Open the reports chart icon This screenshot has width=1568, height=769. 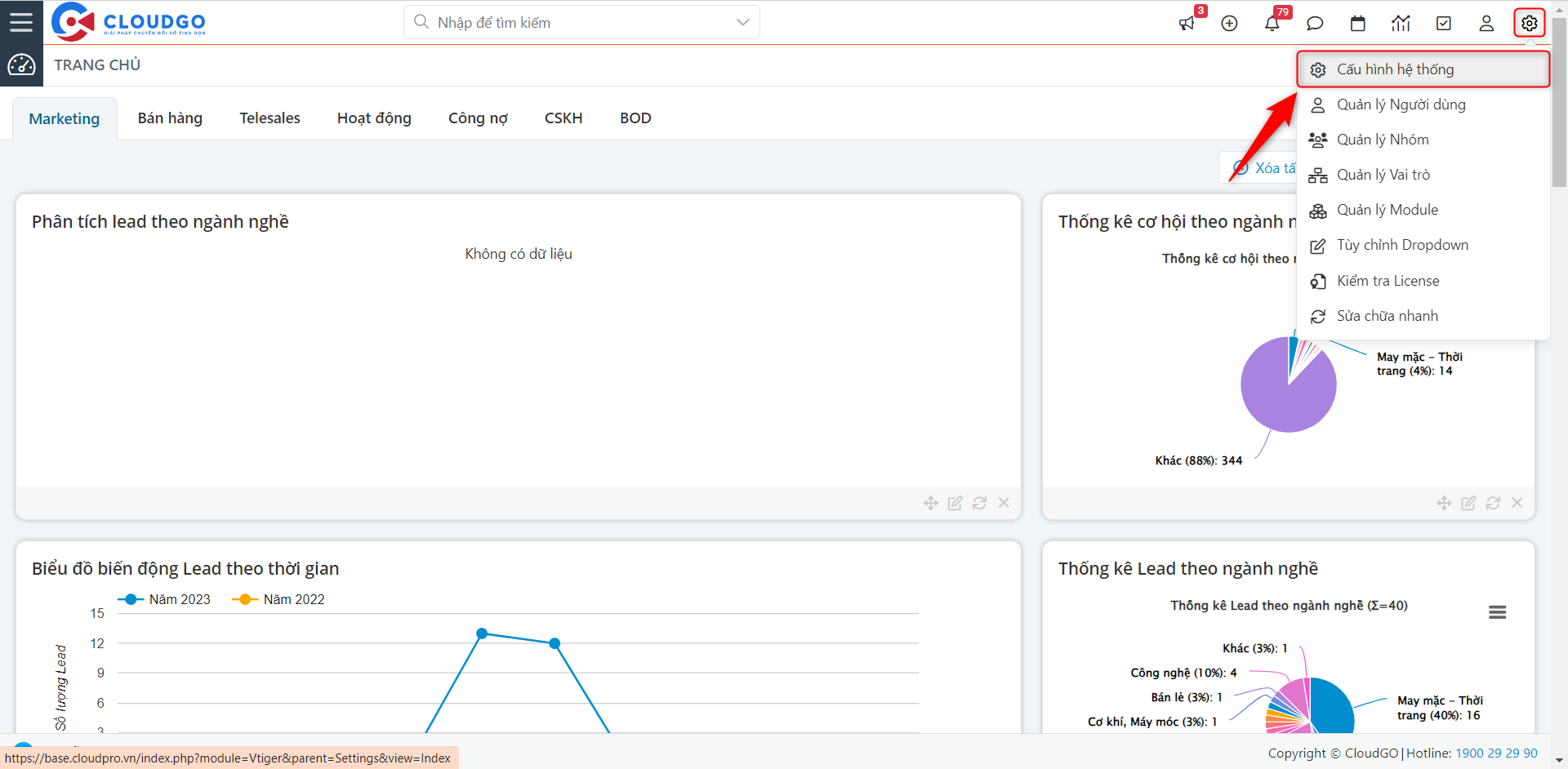tap(1401, 23)
